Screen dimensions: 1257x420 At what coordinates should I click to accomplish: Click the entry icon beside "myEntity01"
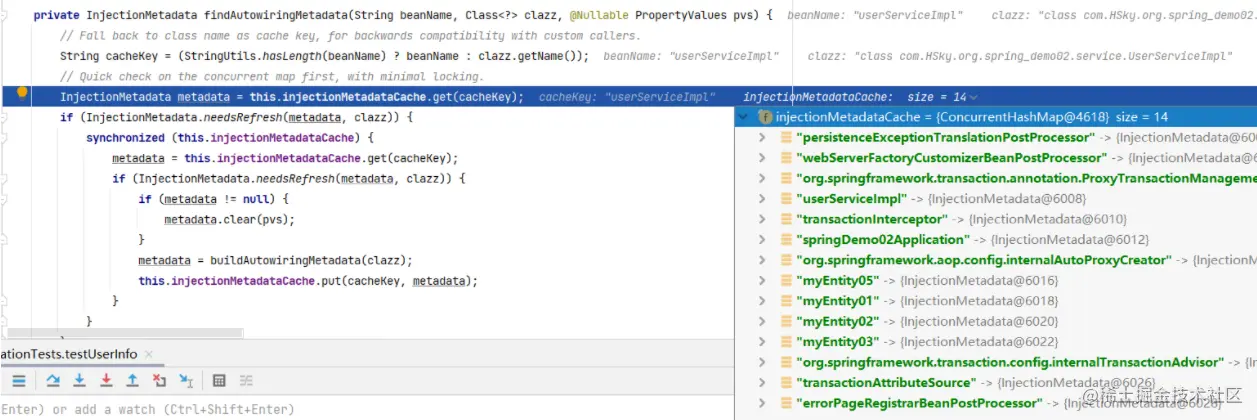tap(787, 301)
